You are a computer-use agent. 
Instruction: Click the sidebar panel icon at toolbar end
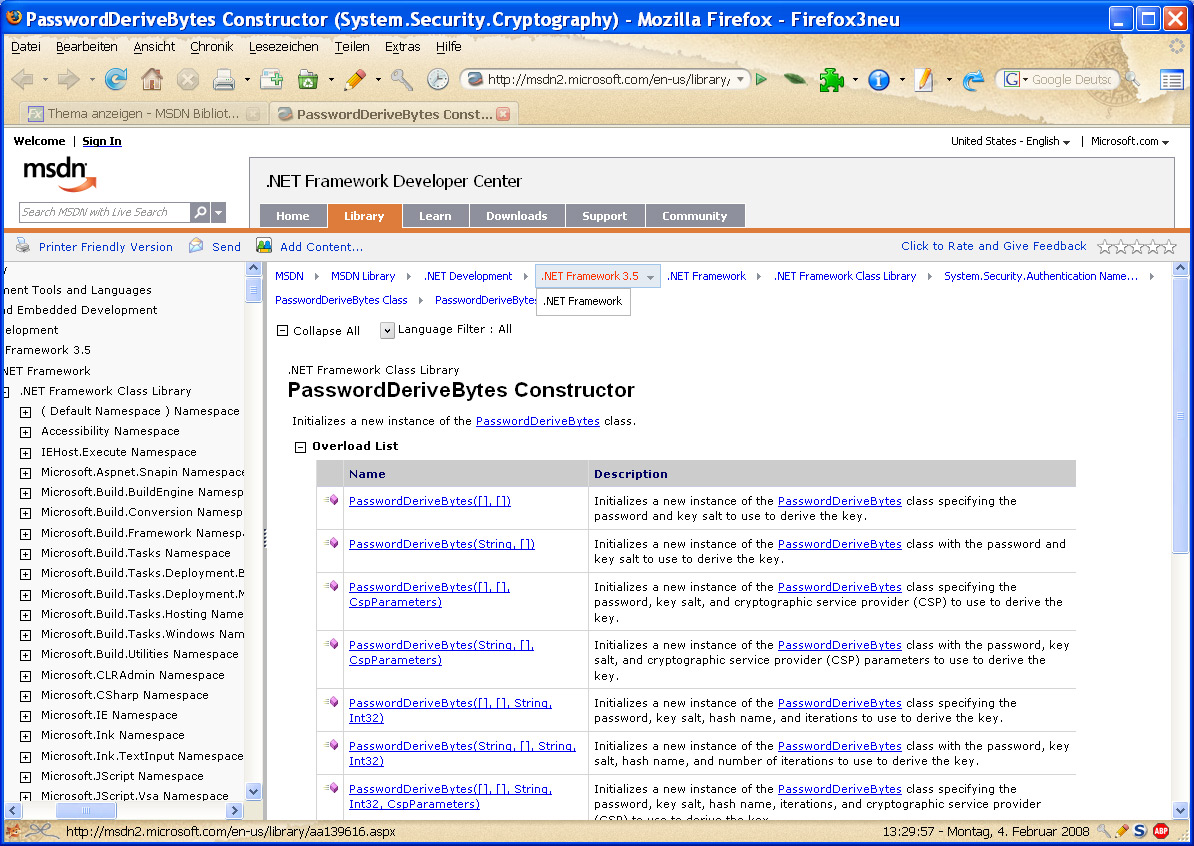click(x=1171, y=79)
